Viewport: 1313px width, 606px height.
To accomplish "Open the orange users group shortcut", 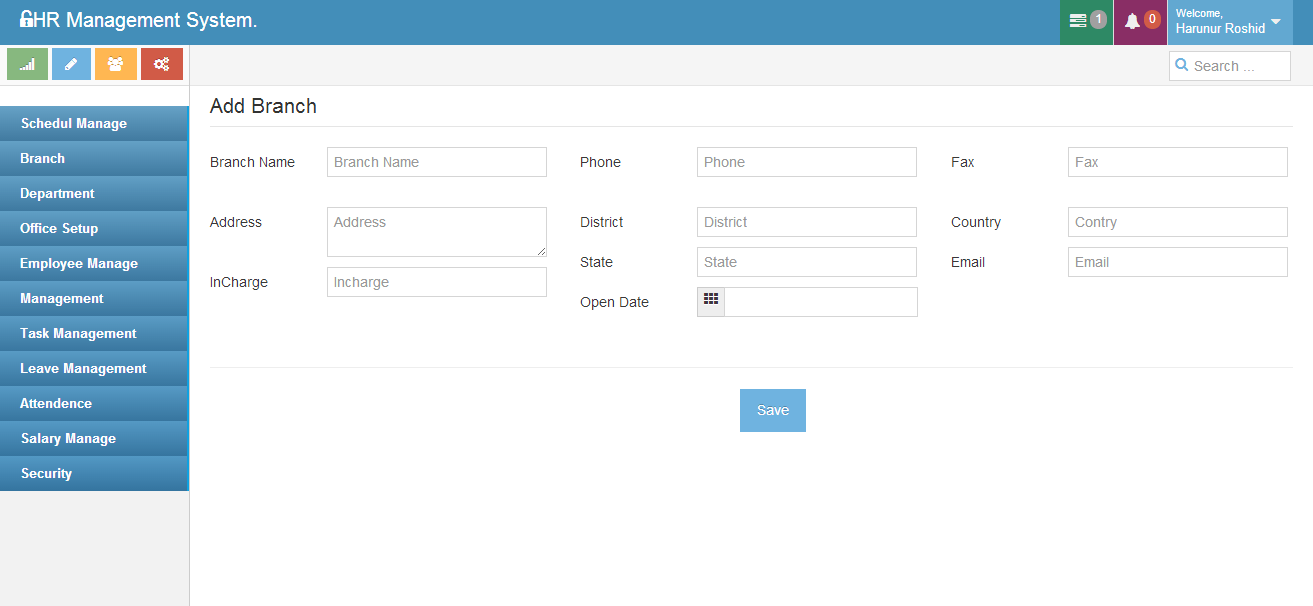I will tap(116, 64).
